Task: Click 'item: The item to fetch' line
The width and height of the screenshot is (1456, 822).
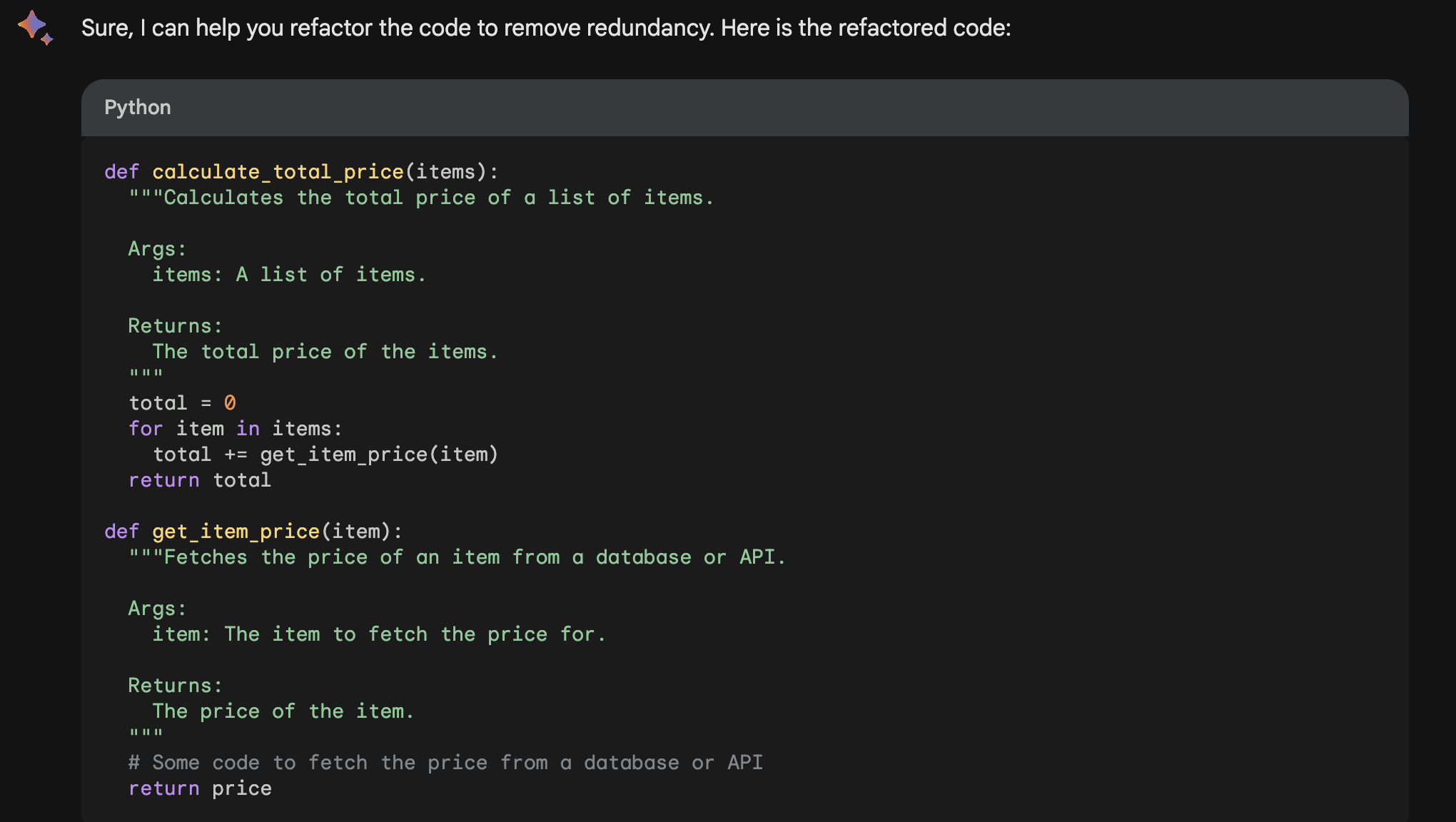Action: click(378, 634)
